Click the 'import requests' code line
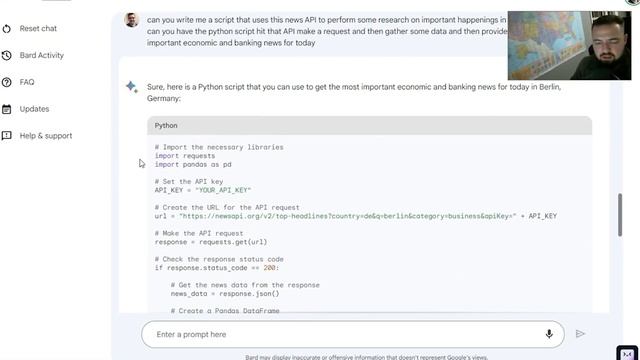 [185, 156]
